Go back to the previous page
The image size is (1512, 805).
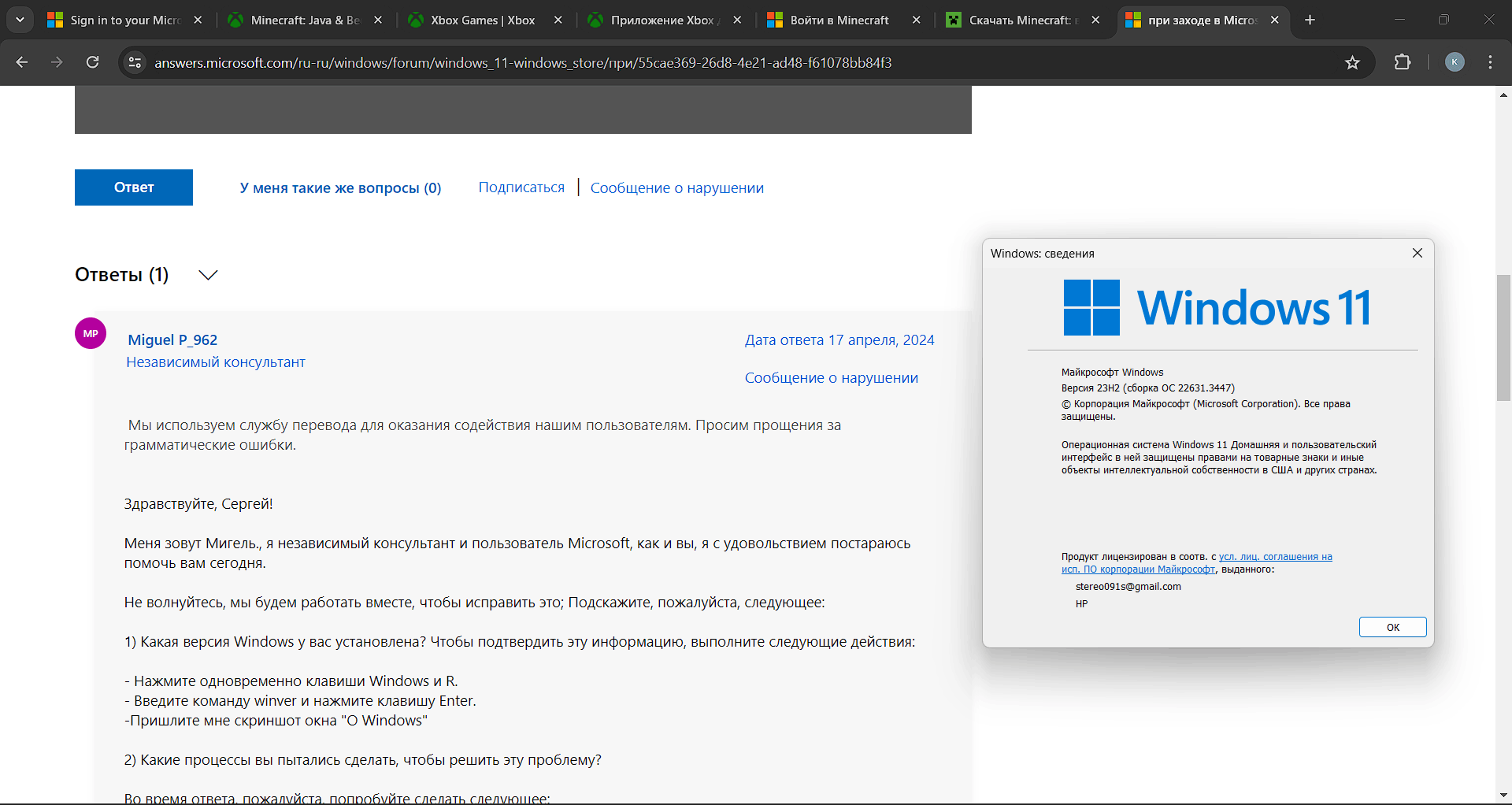point(22,62)
